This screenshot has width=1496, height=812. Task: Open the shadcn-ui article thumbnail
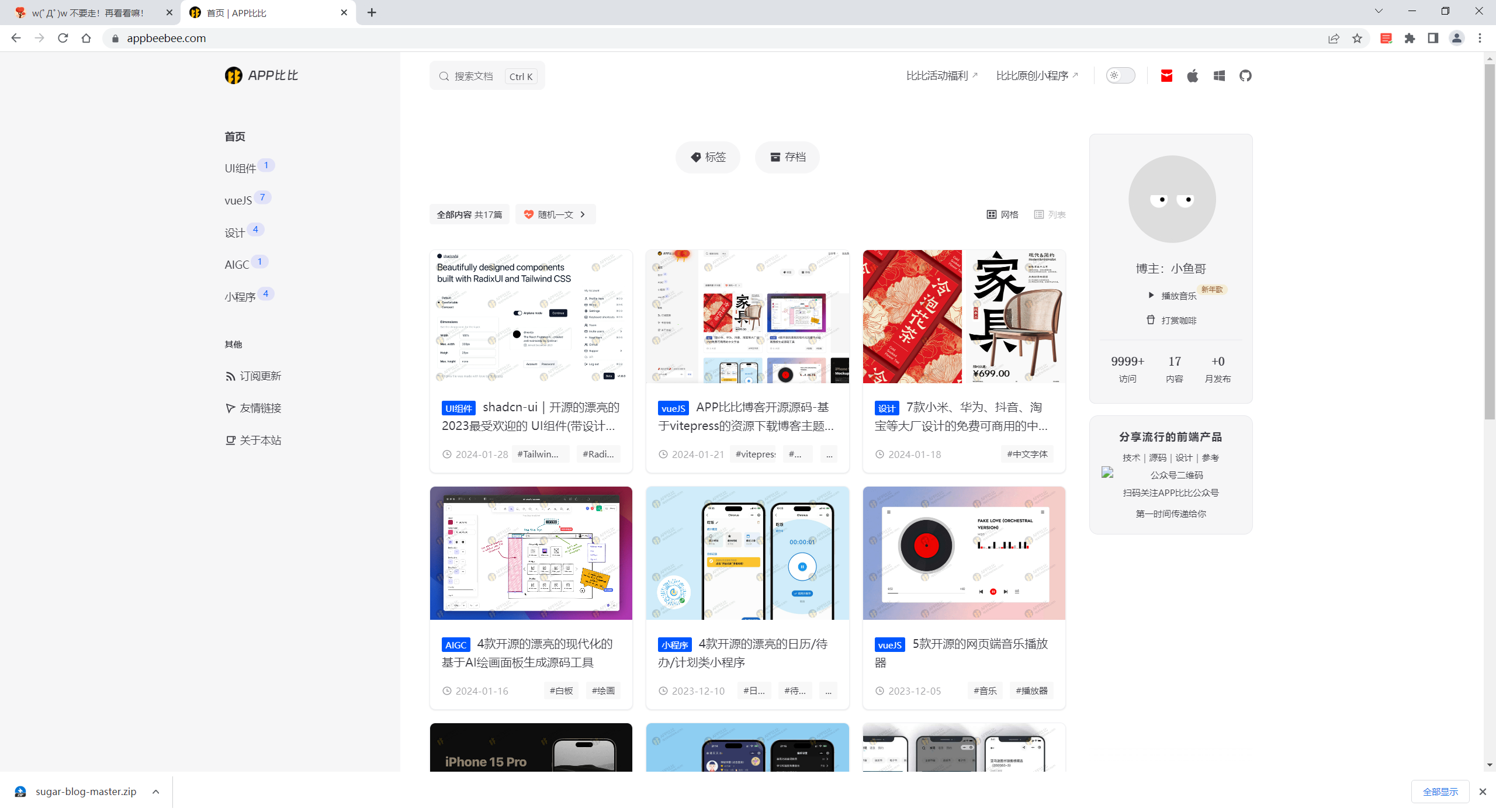pos(531,317)
